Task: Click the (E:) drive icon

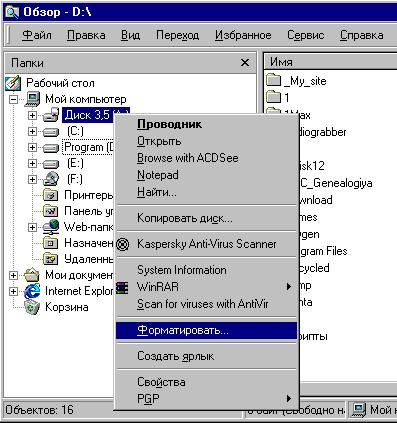Action: click(x=51, y=164)
